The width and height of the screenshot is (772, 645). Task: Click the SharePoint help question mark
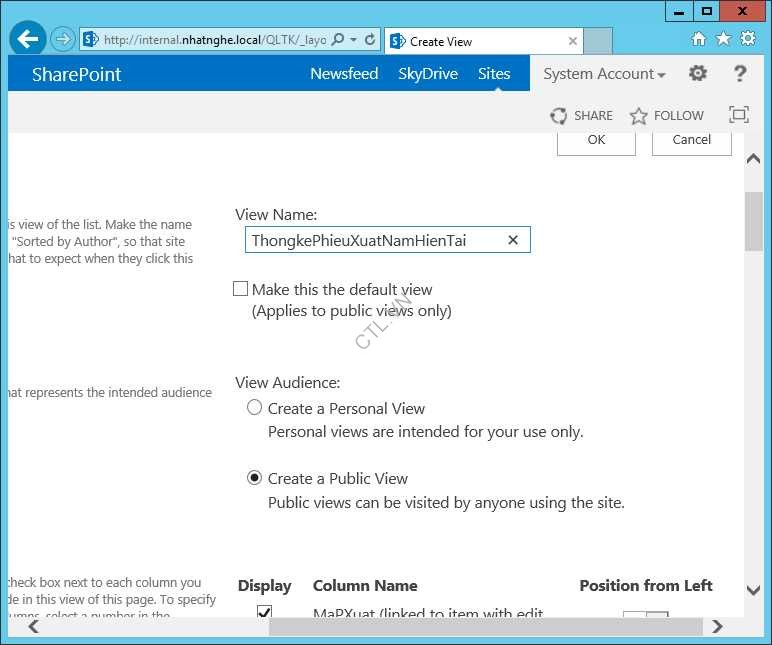pyautogui.click(x=740, y=74)
